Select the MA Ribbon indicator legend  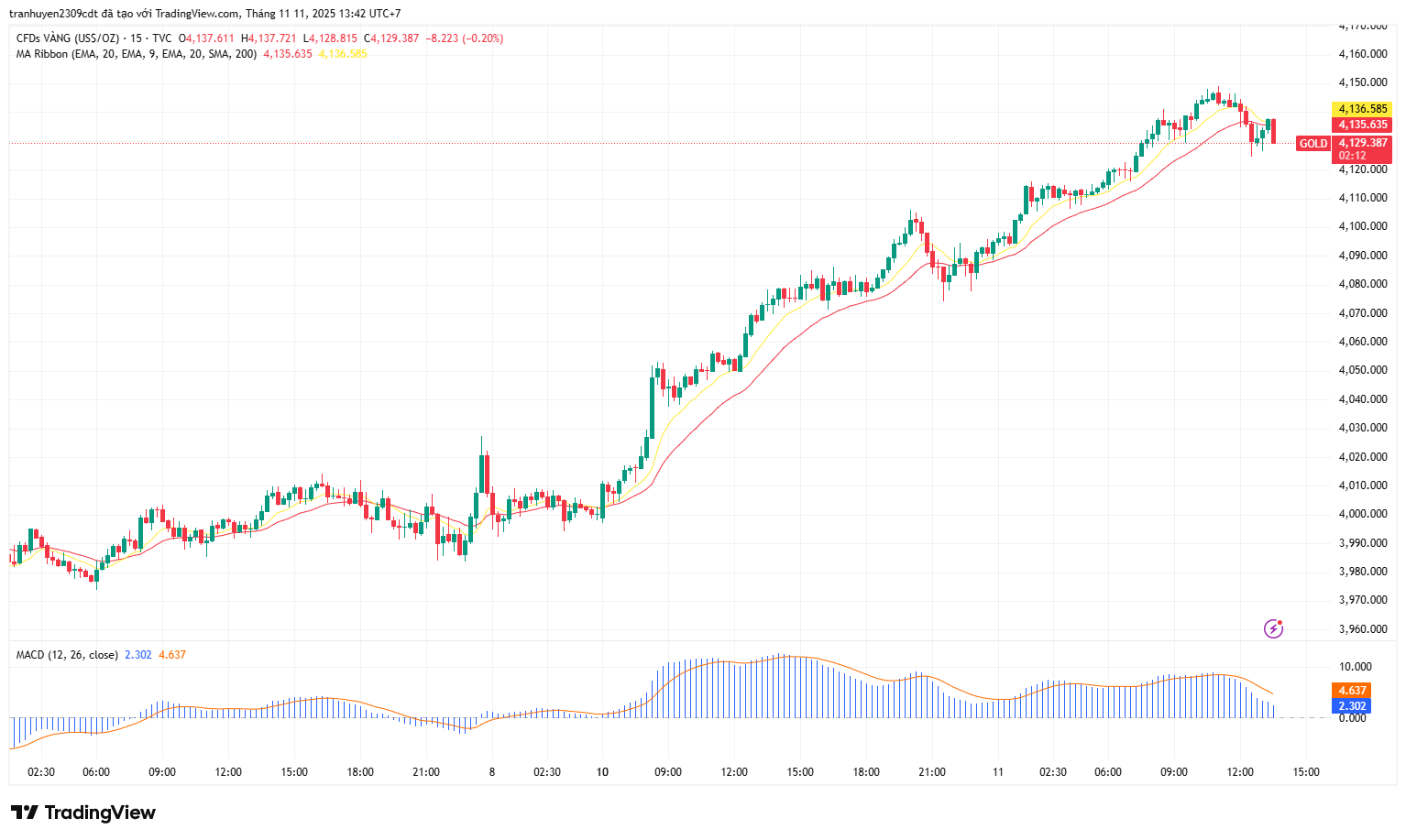(136, 54)
